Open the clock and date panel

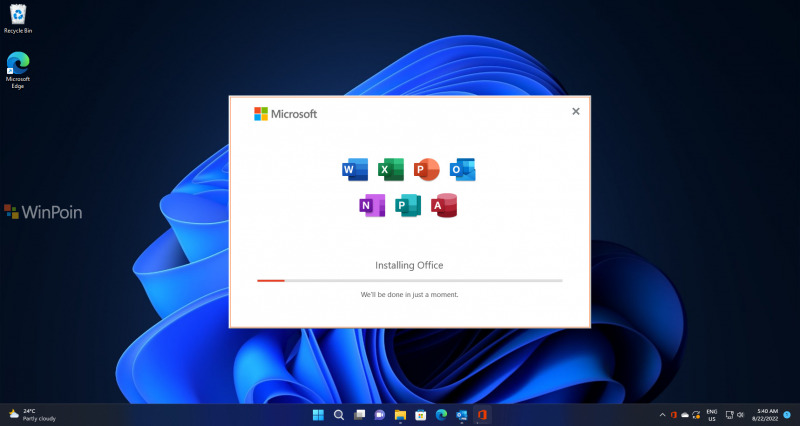click(767, 414)
